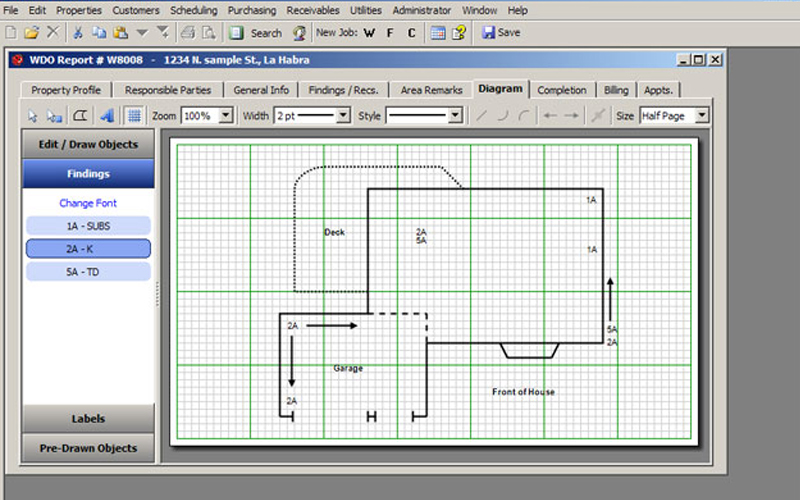This screenshot has height=500, width=800.
Task: Click the print icon in toolbar
Action: [188, 33]
